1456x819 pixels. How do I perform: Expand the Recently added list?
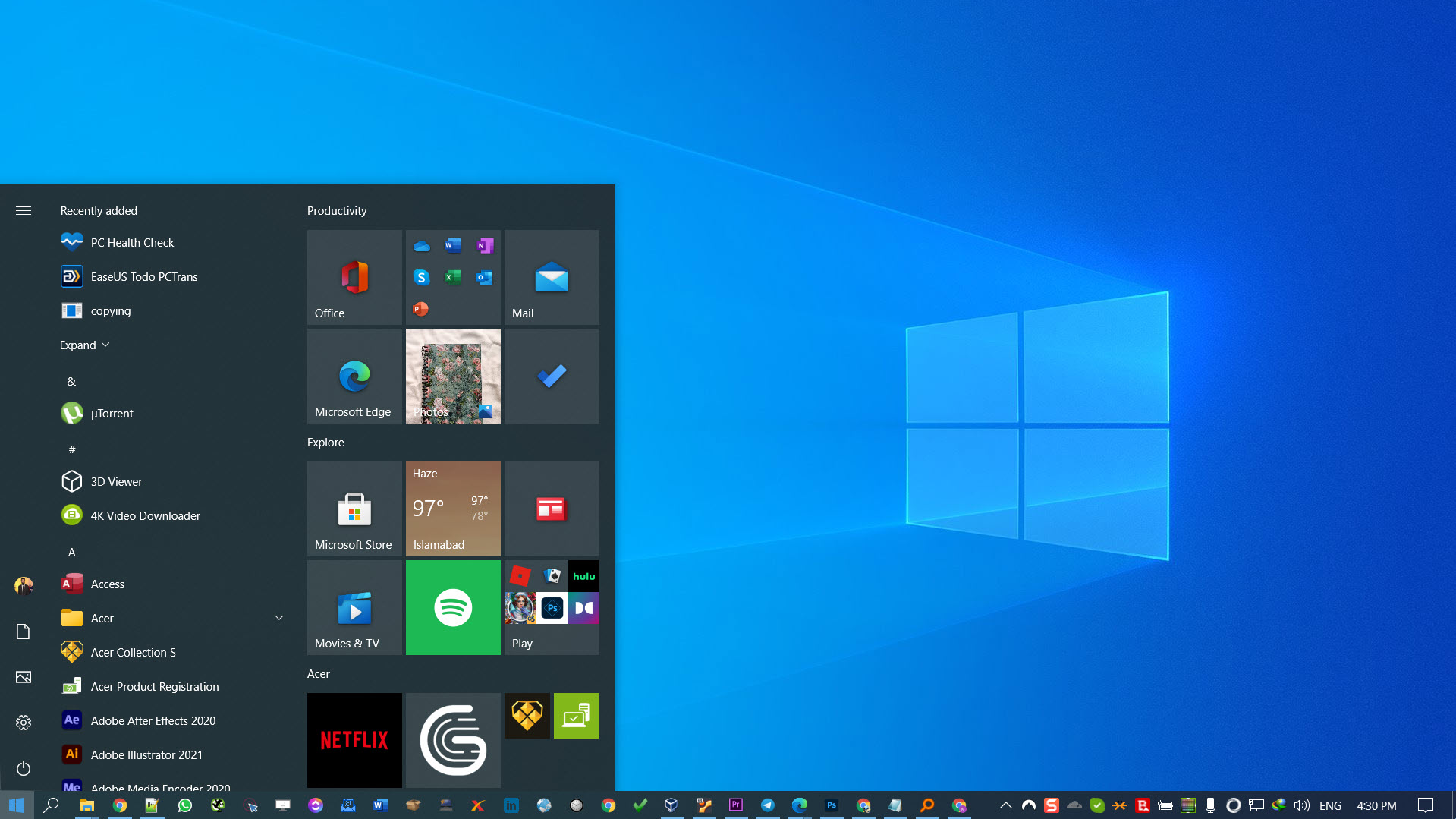coord(85,345)
